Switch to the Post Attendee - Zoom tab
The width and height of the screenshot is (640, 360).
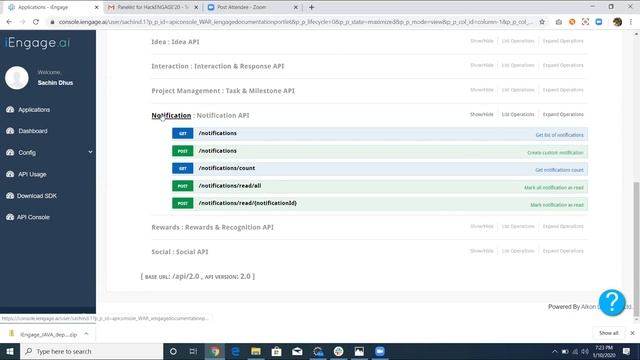tap(252, 7)
